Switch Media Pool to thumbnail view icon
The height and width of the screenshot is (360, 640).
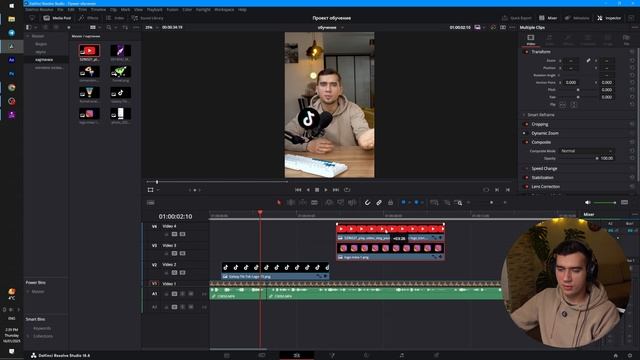tap(93, 27)
